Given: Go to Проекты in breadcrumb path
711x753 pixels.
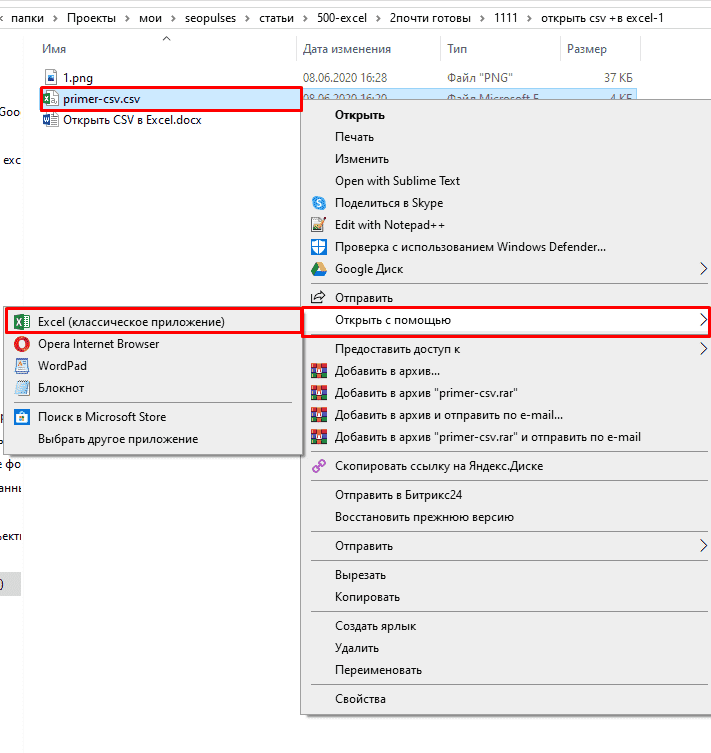Looking at the screenshot, I should click(x=91, y=18).
